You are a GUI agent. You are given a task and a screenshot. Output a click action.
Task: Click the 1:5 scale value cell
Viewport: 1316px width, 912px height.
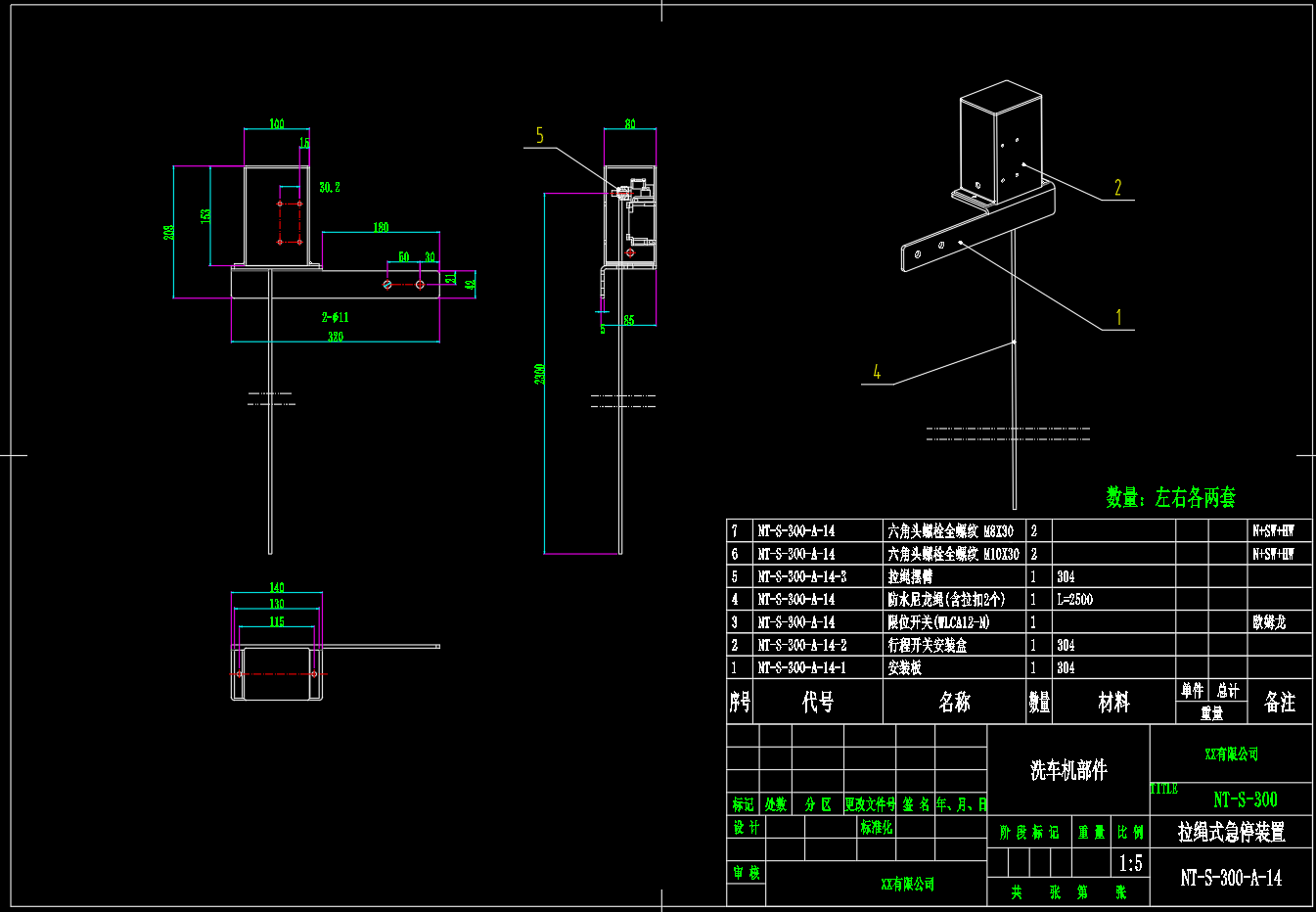click(1130, 863)
